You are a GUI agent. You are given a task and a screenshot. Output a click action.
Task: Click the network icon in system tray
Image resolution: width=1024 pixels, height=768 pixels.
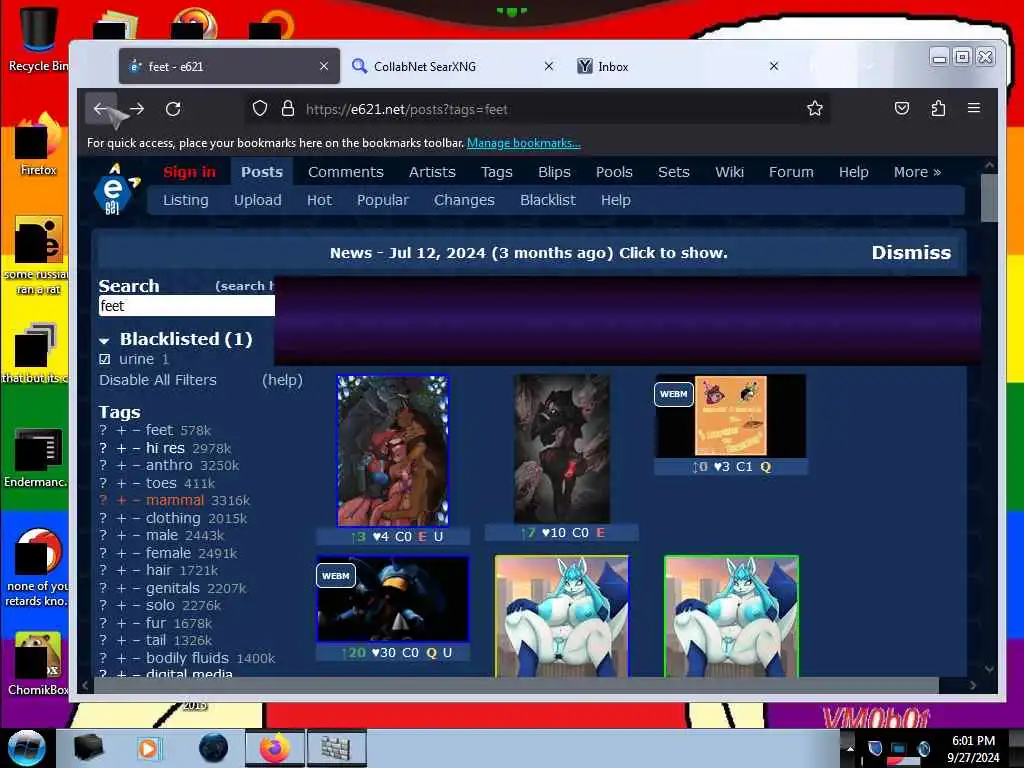point(899,748)
